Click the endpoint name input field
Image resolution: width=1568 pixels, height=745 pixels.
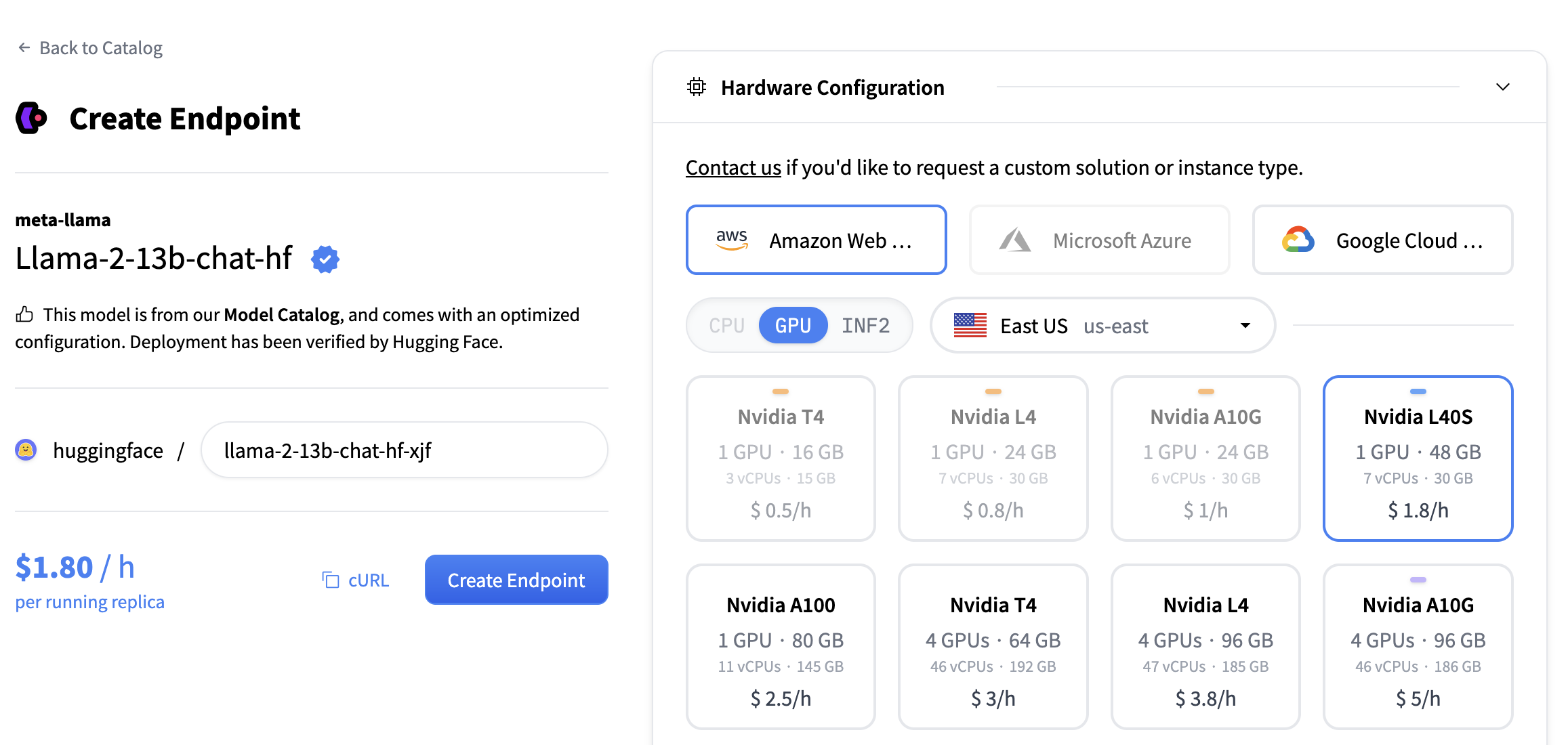pos(404,450)
